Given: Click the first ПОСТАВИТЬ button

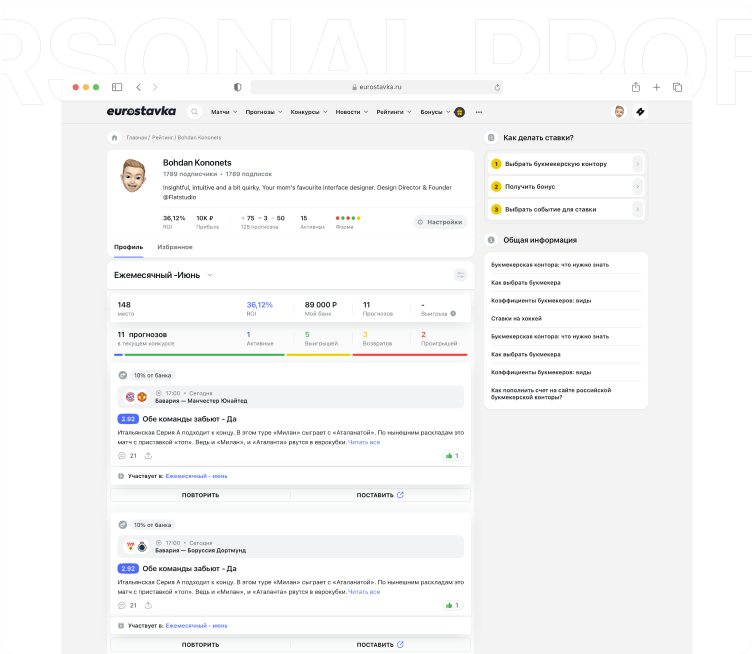Looking at the screenshot, I should (x=380, y=494).
